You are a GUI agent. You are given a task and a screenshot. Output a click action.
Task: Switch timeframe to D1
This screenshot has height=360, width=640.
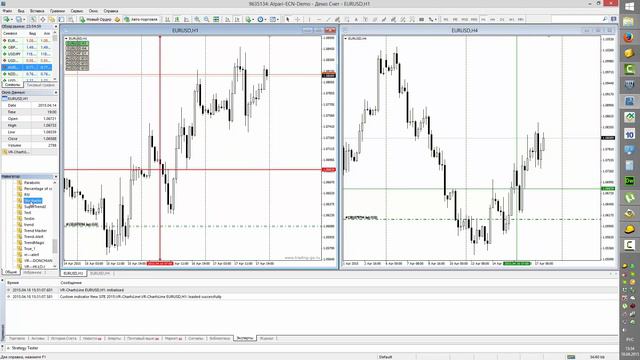coord(502,19)
